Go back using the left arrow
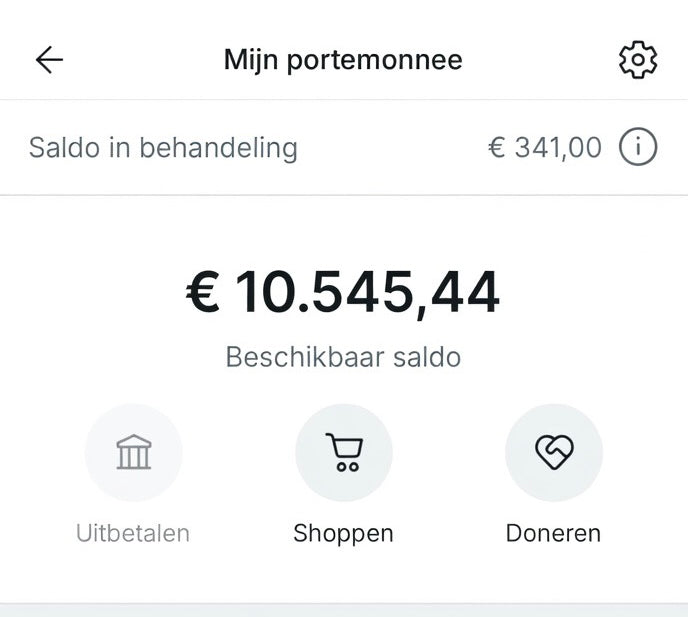The width and height of the screenshot is (688, 617). point(49,60)
